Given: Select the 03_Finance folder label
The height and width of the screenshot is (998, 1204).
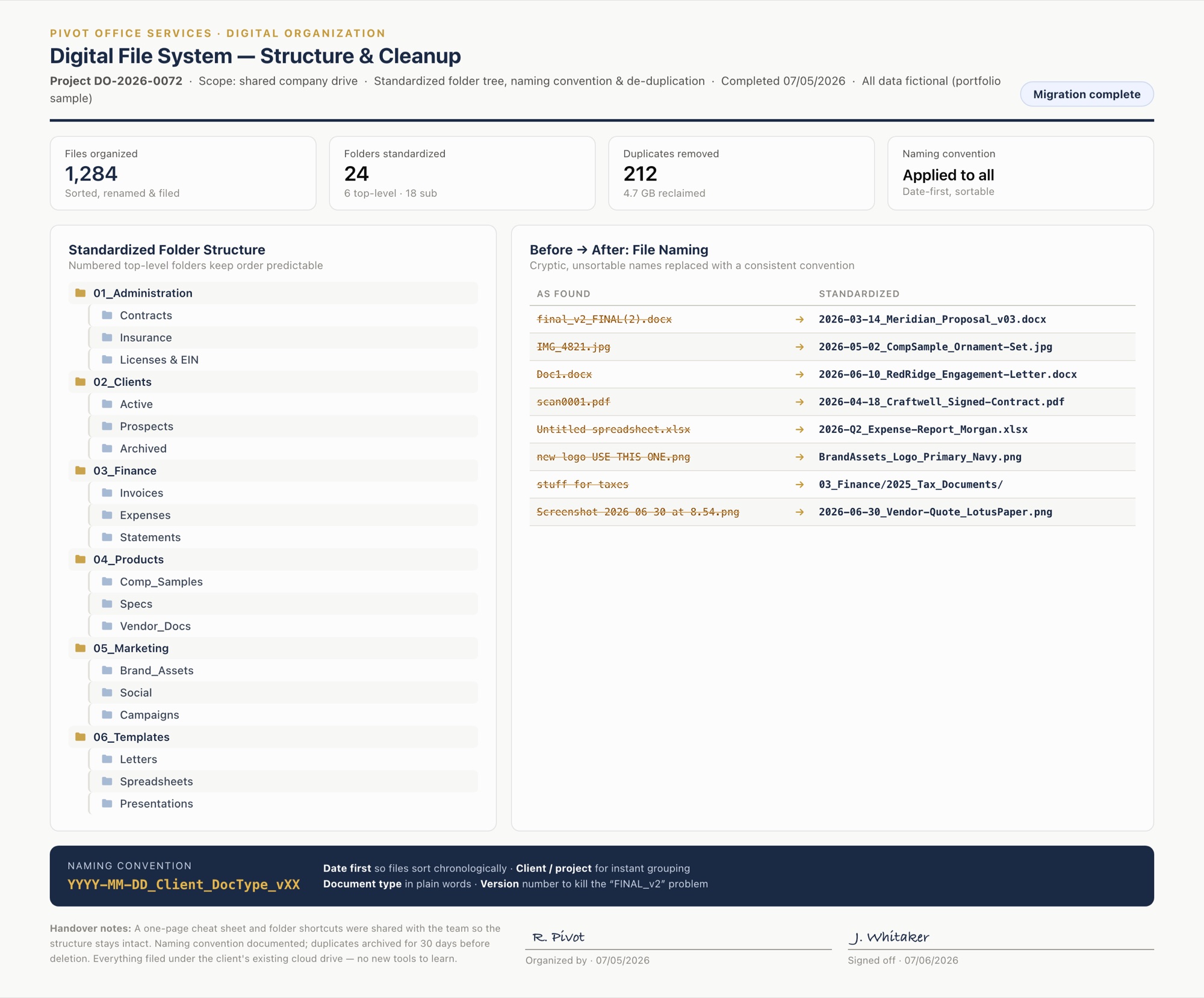Looking at the screenshot, I should (x=125, y=471).
